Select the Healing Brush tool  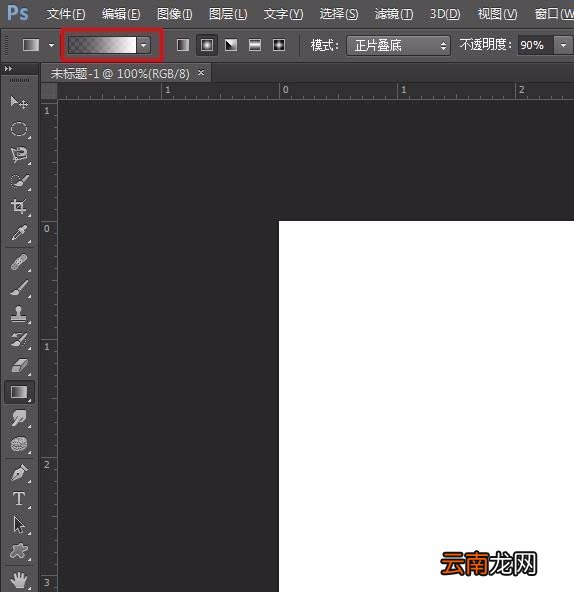tap(19, 262)
